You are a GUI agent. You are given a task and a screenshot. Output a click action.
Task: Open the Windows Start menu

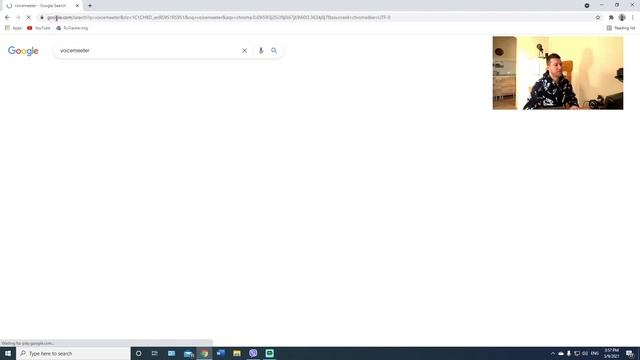[8, 353]
